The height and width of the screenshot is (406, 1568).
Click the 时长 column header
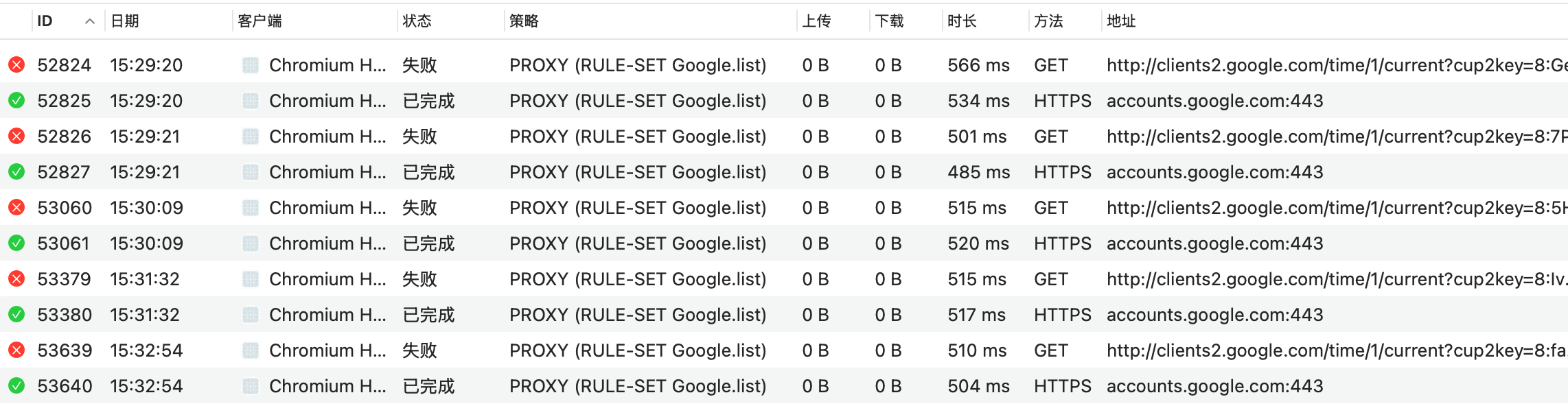click(x=962, y=21)
